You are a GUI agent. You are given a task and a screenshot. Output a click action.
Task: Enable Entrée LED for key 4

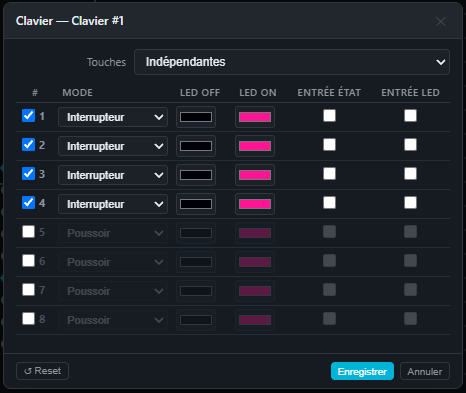pos(410,203)
